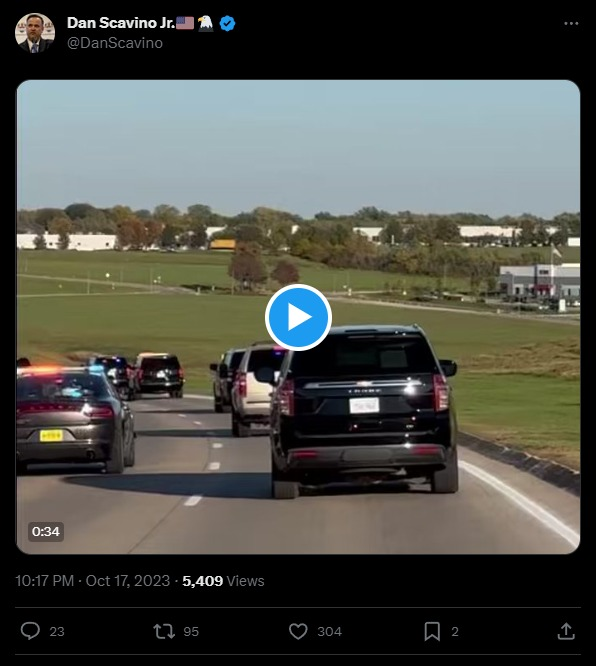
Task: Click the repost arrows icon
Action: click(164, 631)
